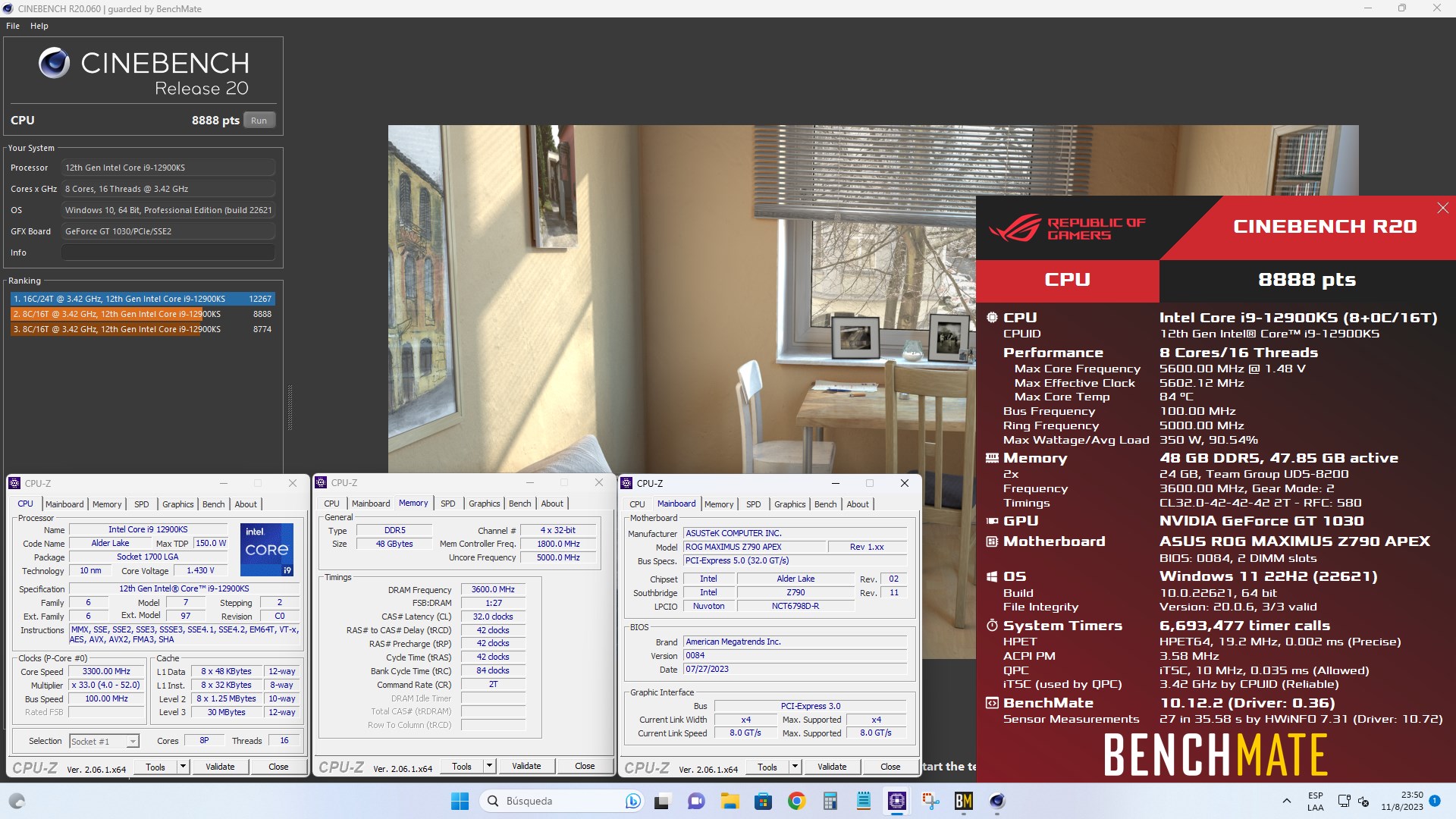Click the Cinebench Release 20 logo

click(x=144, y=73)
